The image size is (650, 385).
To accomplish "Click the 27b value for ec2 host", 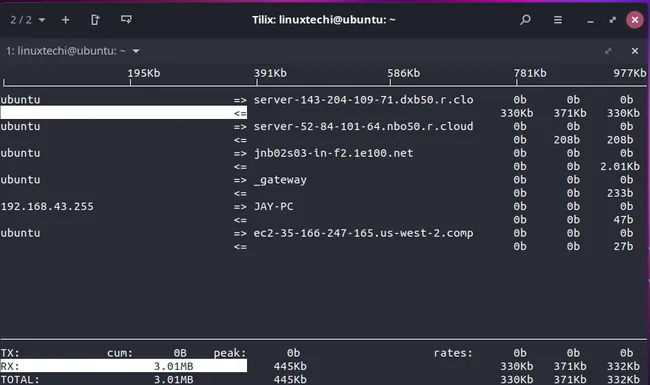I will 623,247.
